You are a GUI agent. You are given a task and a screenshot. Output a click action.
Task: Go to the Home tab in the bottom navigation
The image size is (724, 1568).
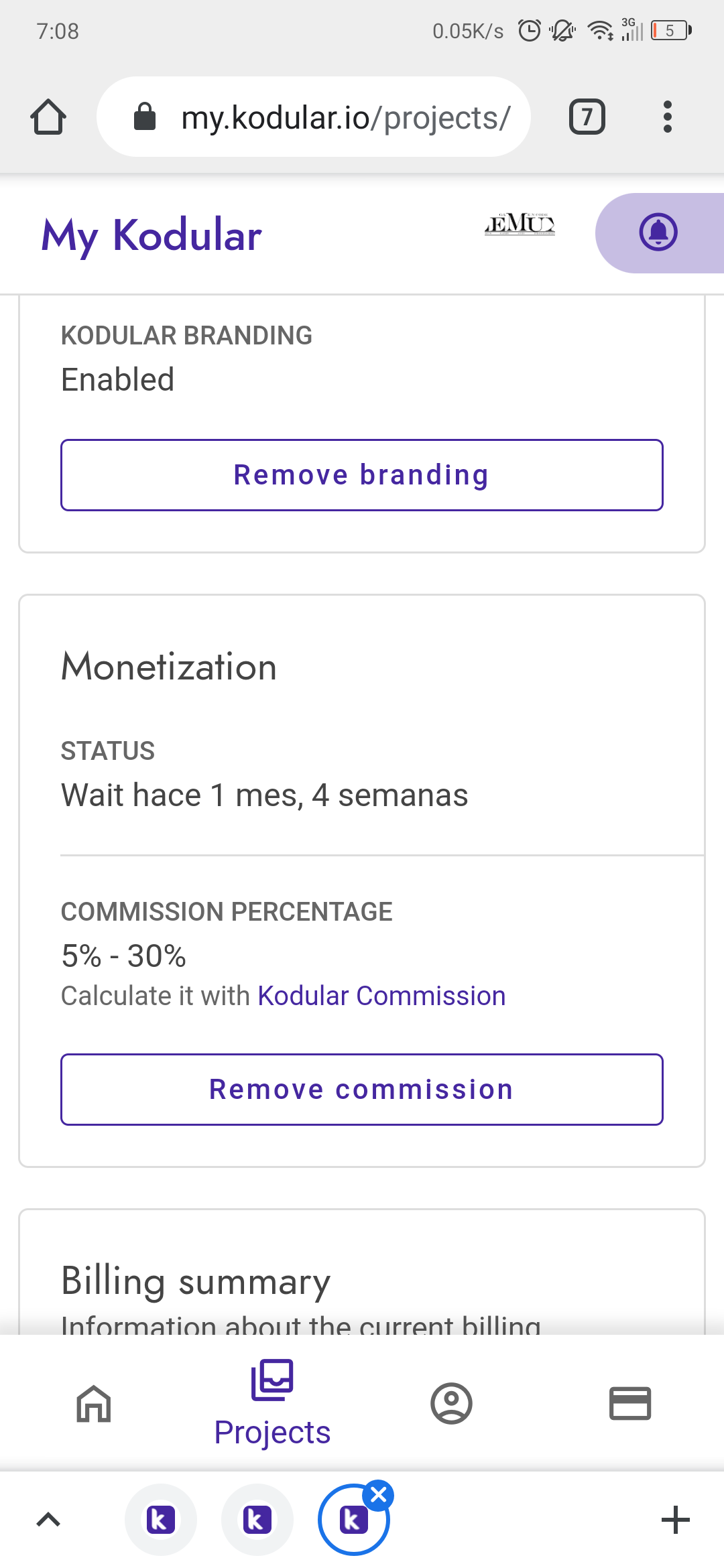click(94, 1403)
